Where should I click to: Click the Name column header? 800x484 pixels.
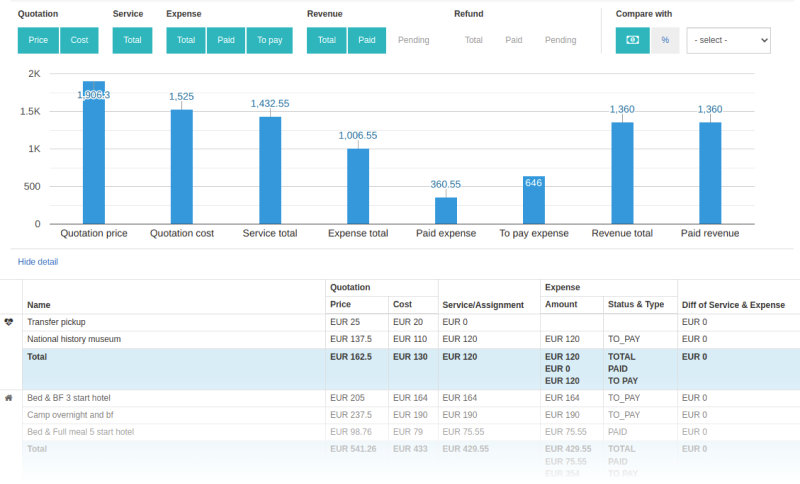click(x=39, y=305)
